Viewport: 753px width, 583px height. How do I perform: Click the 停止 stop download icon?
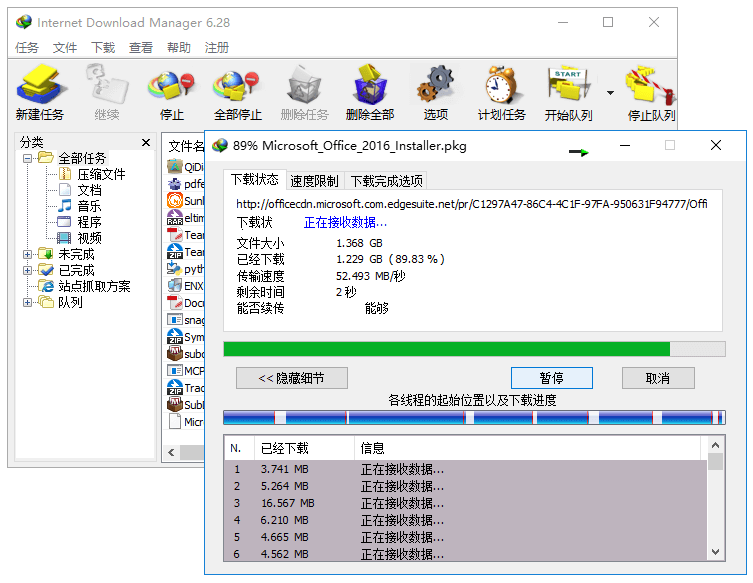(x=171, y=84)
